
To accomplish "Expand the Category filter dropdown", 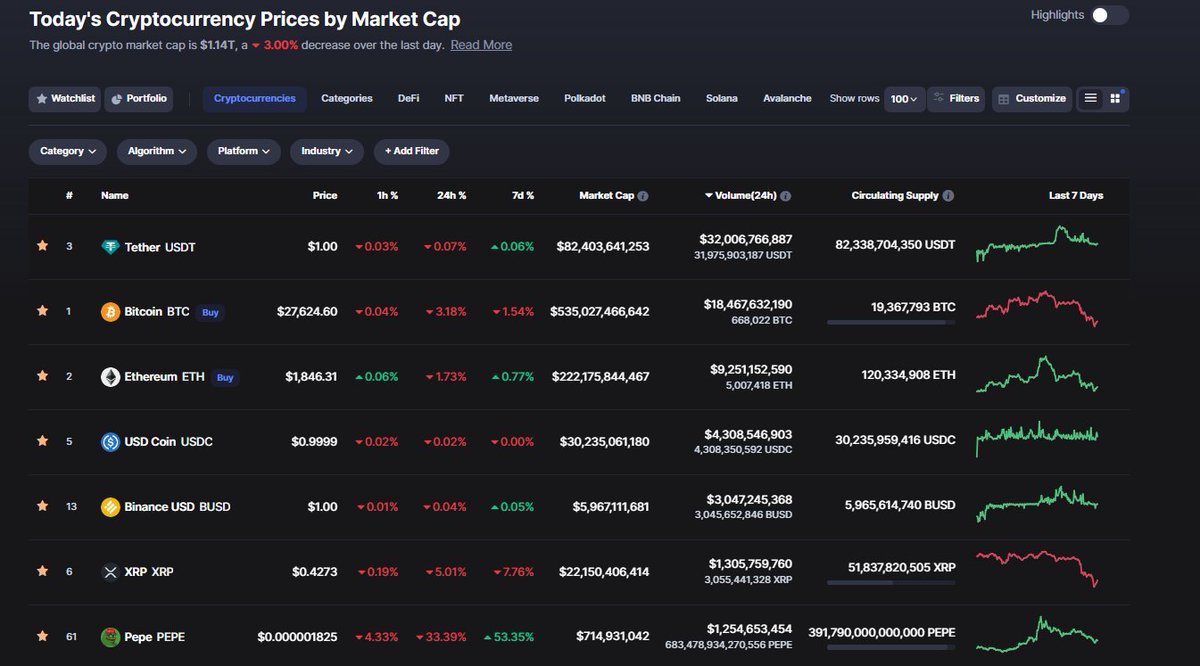I will coord(68,151).
